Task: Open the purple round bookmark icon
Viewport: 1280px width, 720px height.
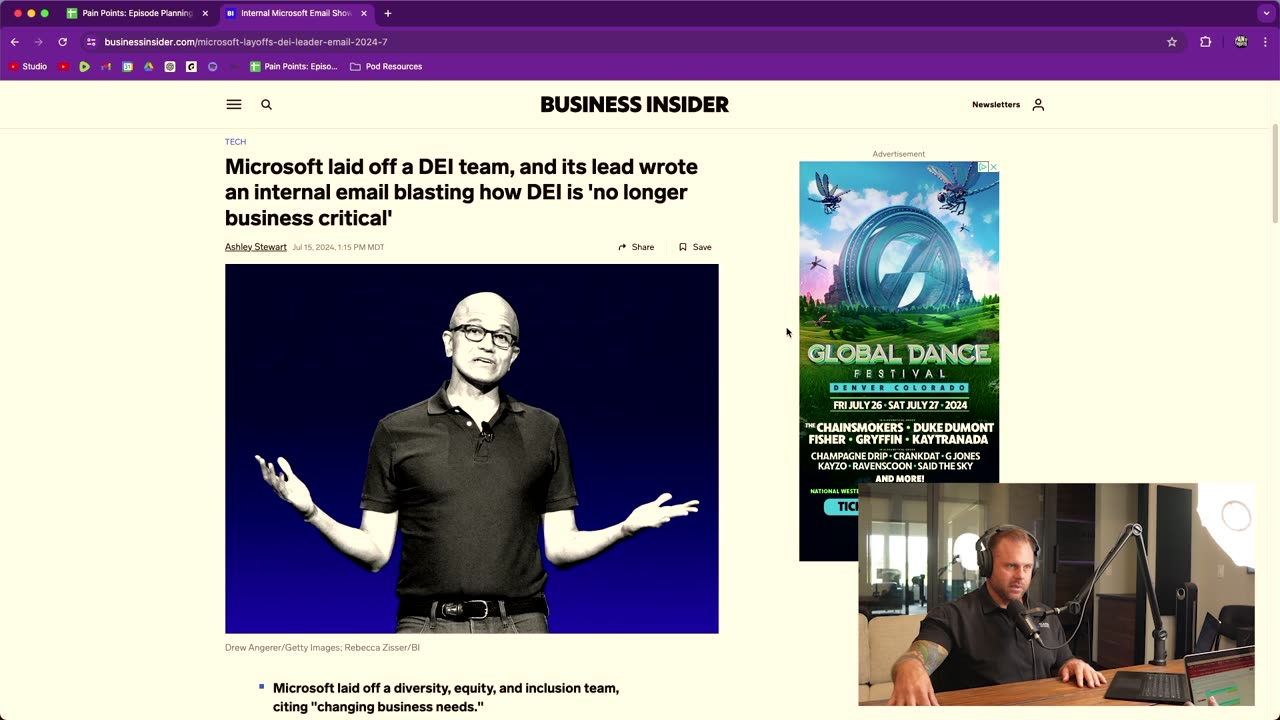Action: tap(212, 67)
